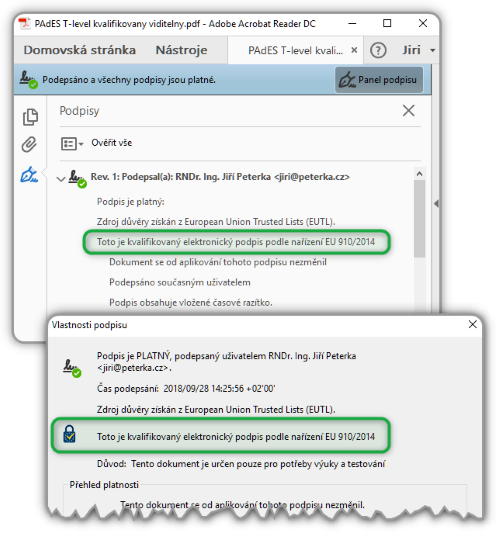Click the Jiri user name
The image size is (500, 537).
[x=411, y=50]
